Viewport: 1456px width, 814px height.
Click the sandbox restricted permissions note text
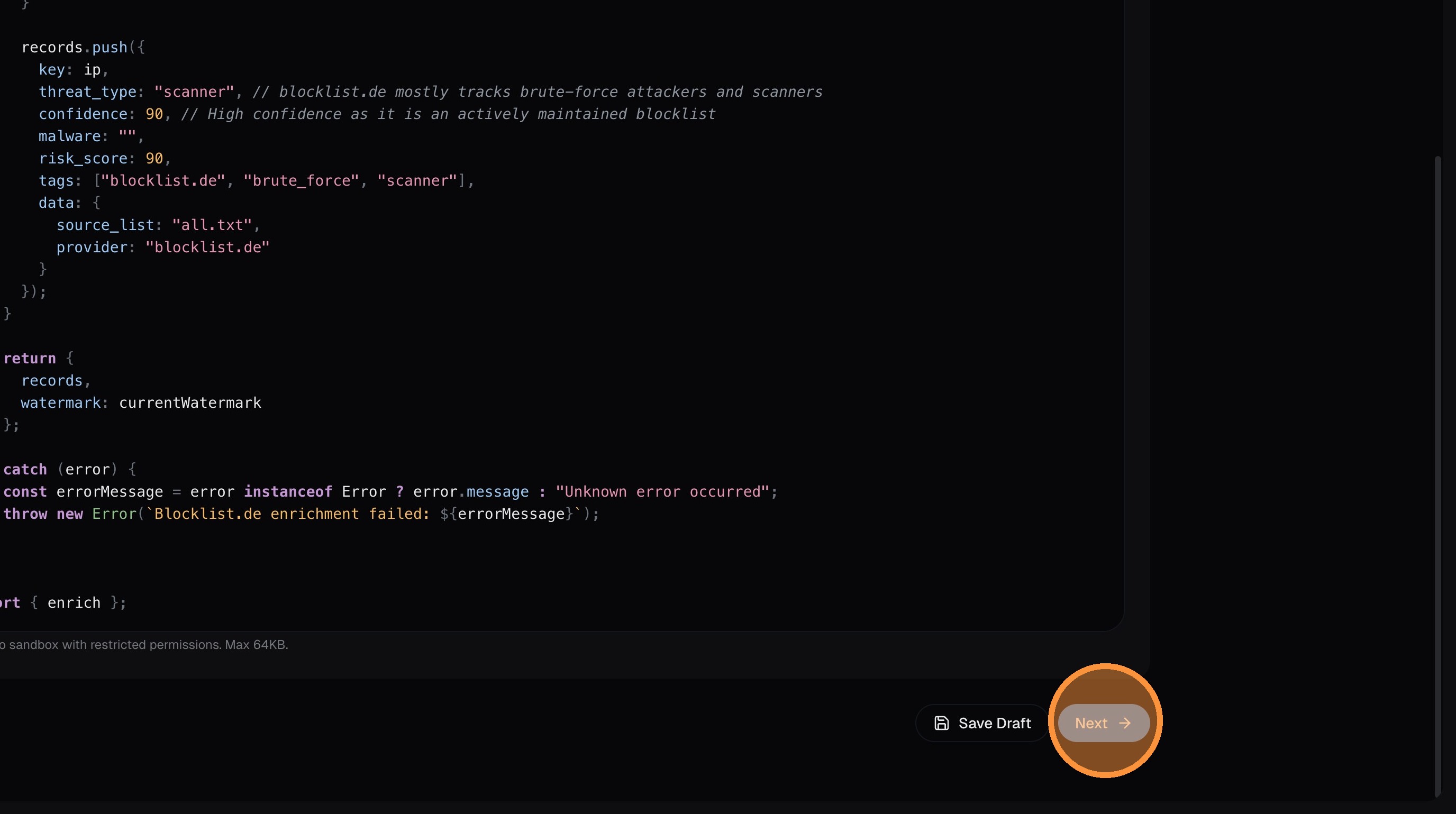(x=144, y=645)
